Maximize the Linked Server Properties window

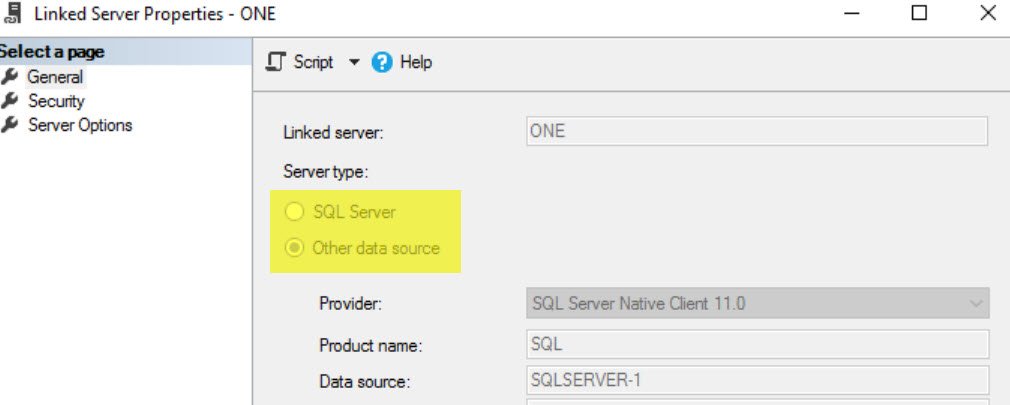[x=919, y=14]
